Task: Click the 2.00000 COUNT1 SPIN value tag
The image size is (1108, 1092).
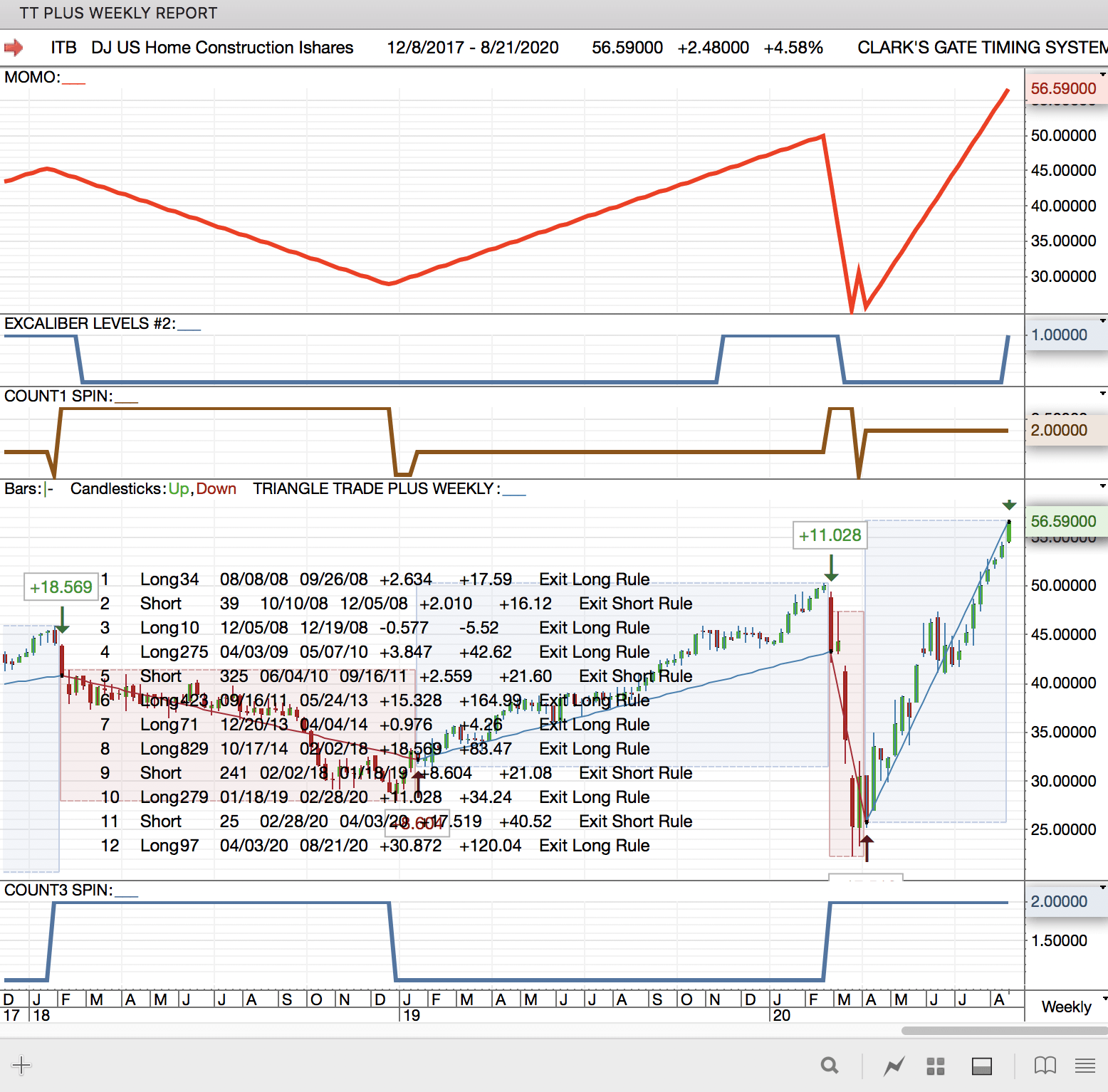Action: [x=1065, y=430]
